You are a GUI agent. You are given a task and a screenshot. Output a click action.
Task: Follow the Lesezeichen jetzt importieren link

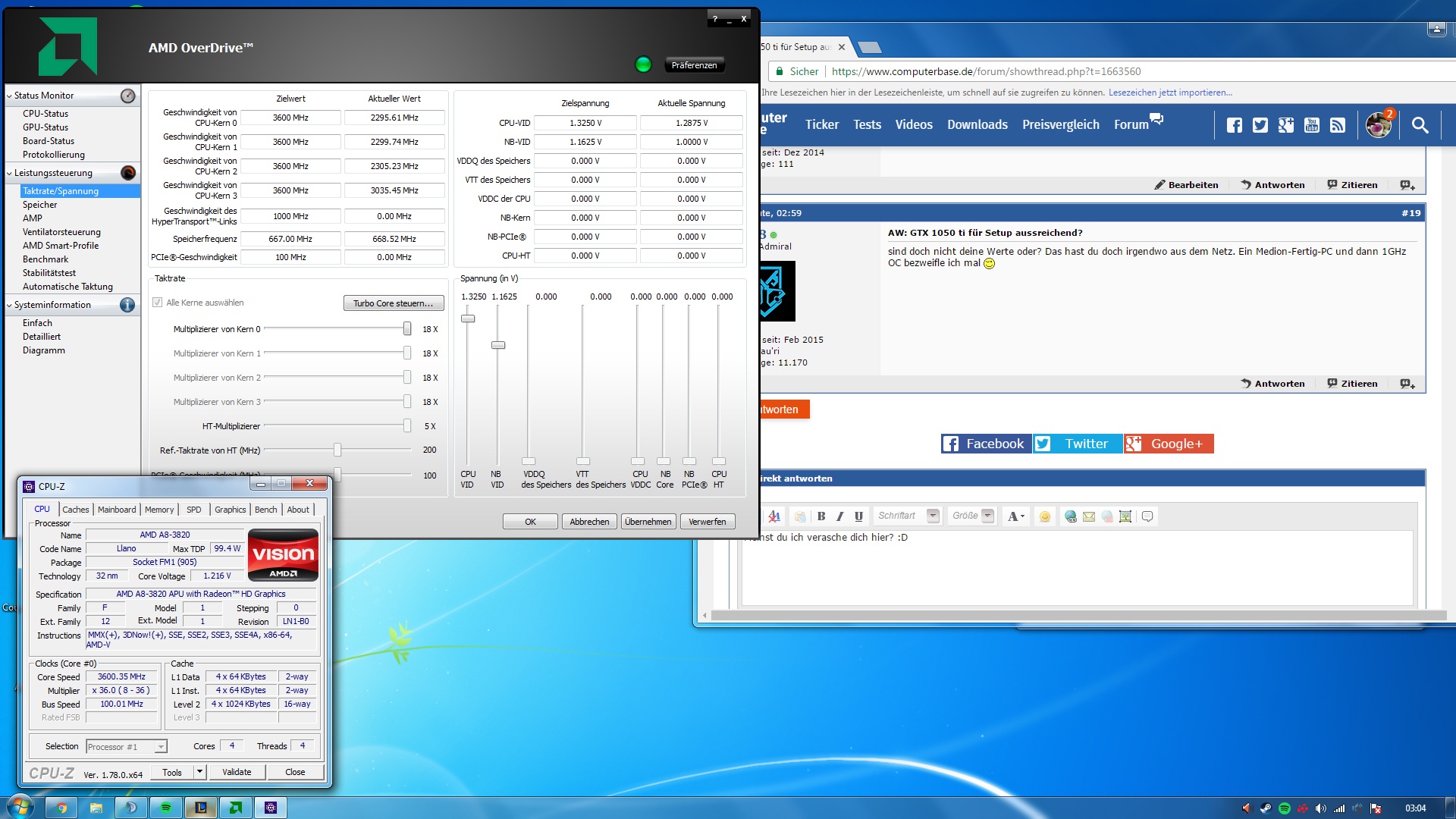[1170, 93]
